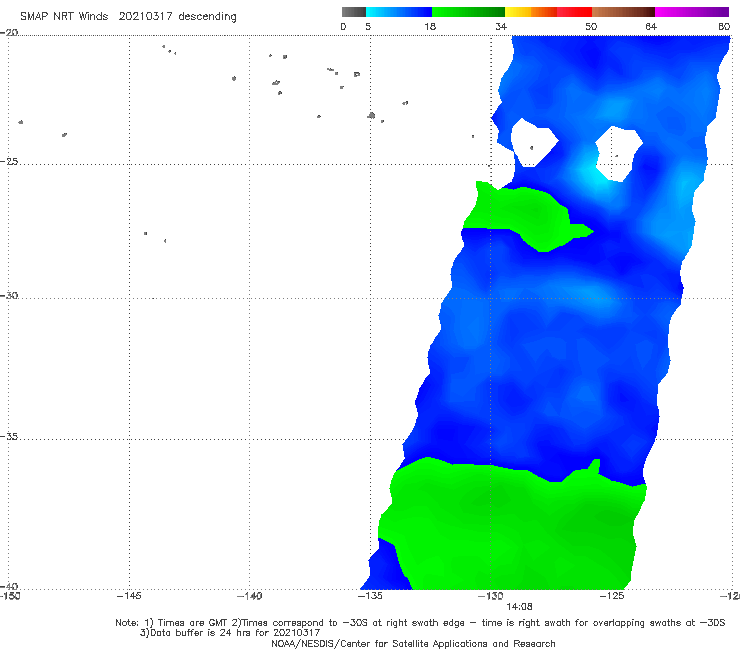Viewport: 740px width, 650px height.
Task: Click the NOAA/NESDIS credit line
Action: 413,643
